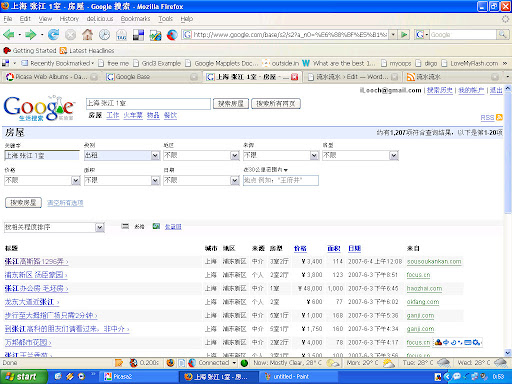
Task: Click the Wed weather forecast cloud icon
Action: click(x=500, y=363)
